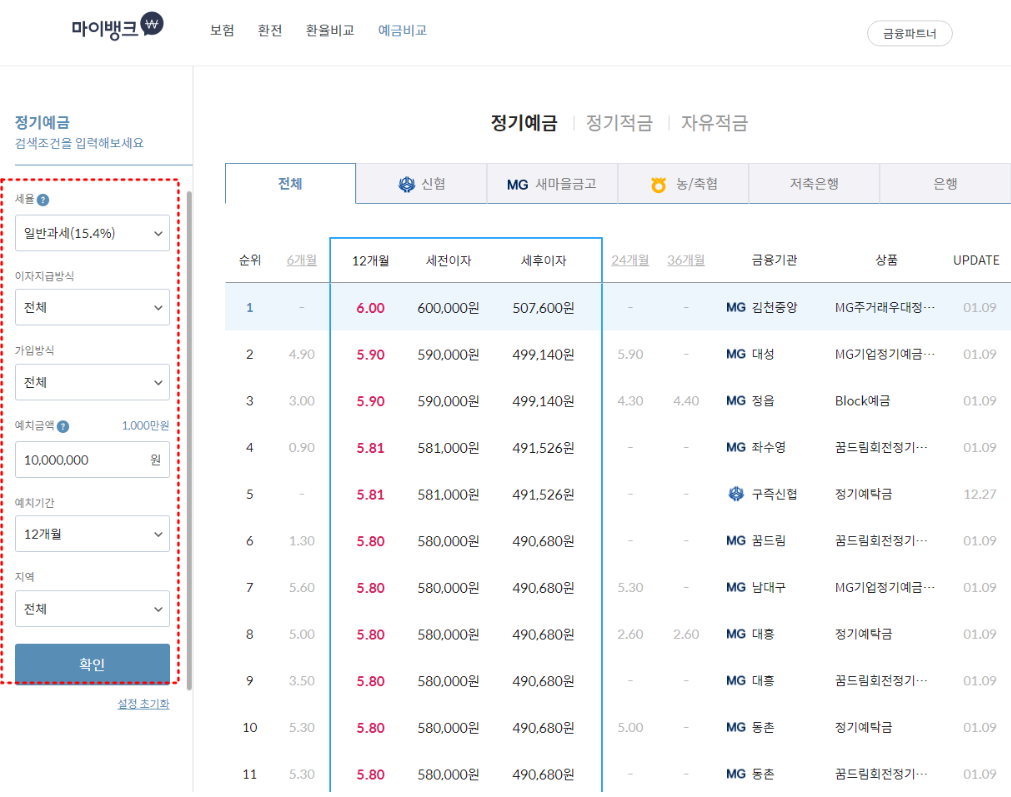Click the 6.00 rate in row 1
1011x797 pixels.
pyautogui.click(x=370, y=308)
